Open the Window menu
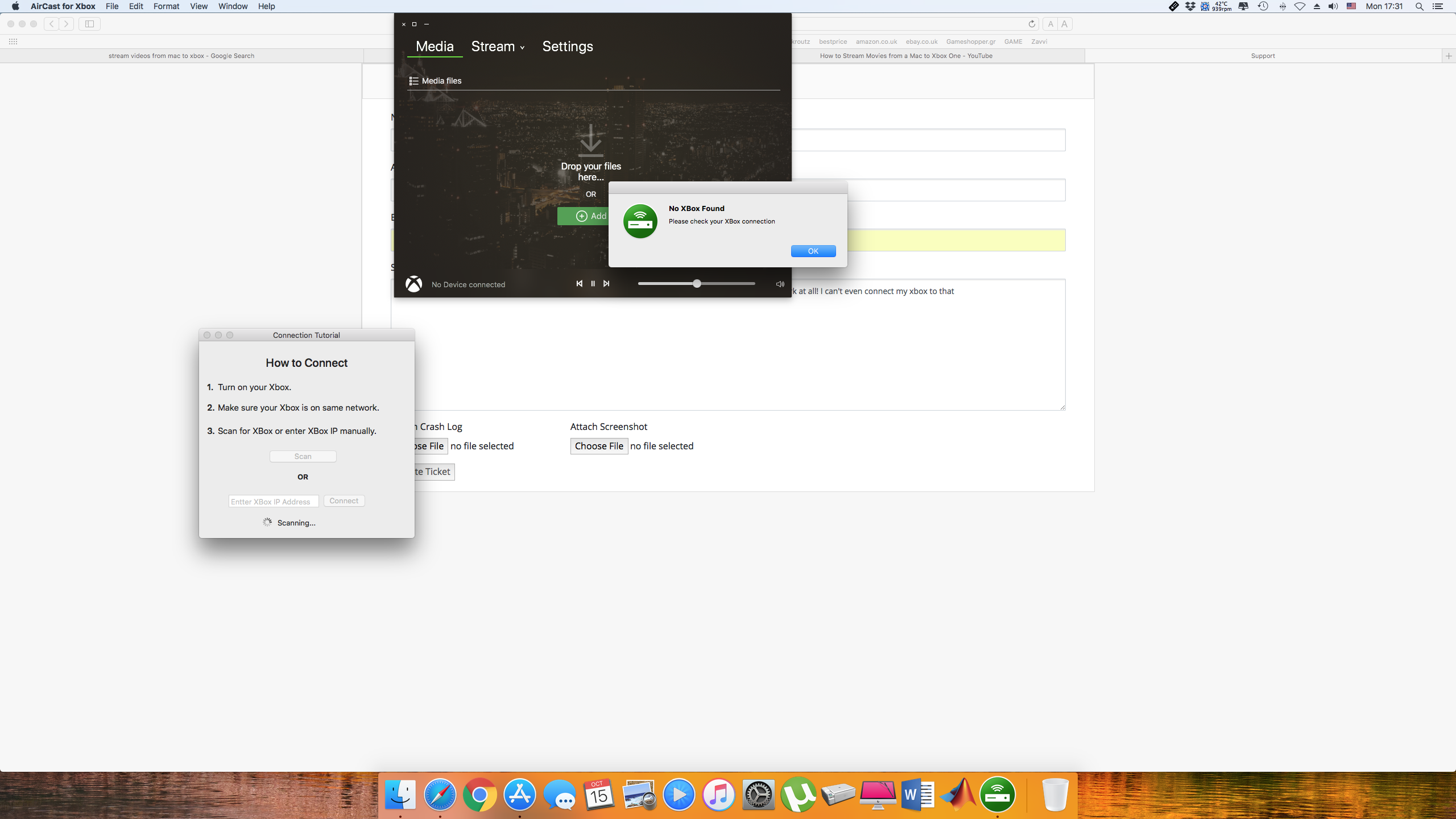Image resolution: width=1456 pixels, height=819 pixels. (x=233, y=6)
